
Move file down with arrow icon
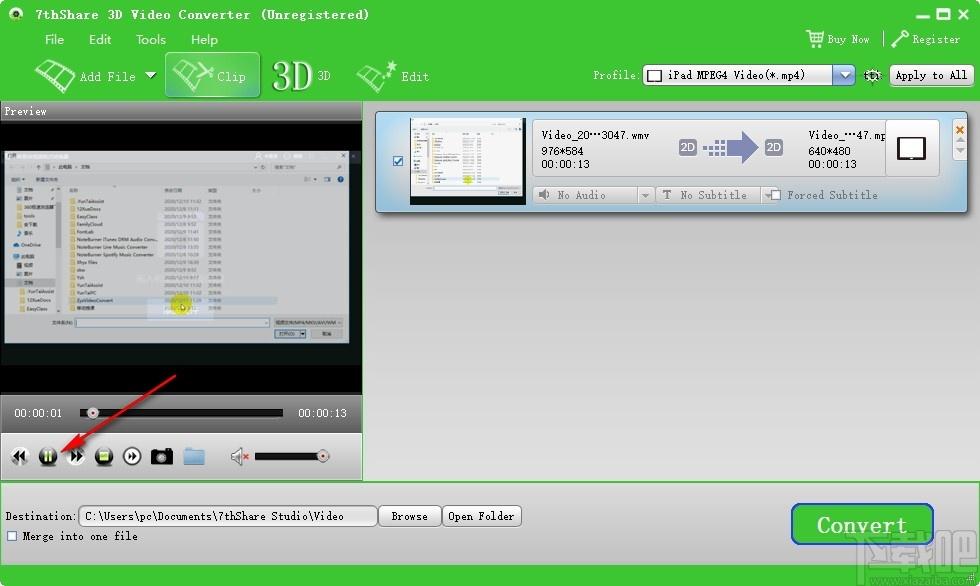[960, 151]
